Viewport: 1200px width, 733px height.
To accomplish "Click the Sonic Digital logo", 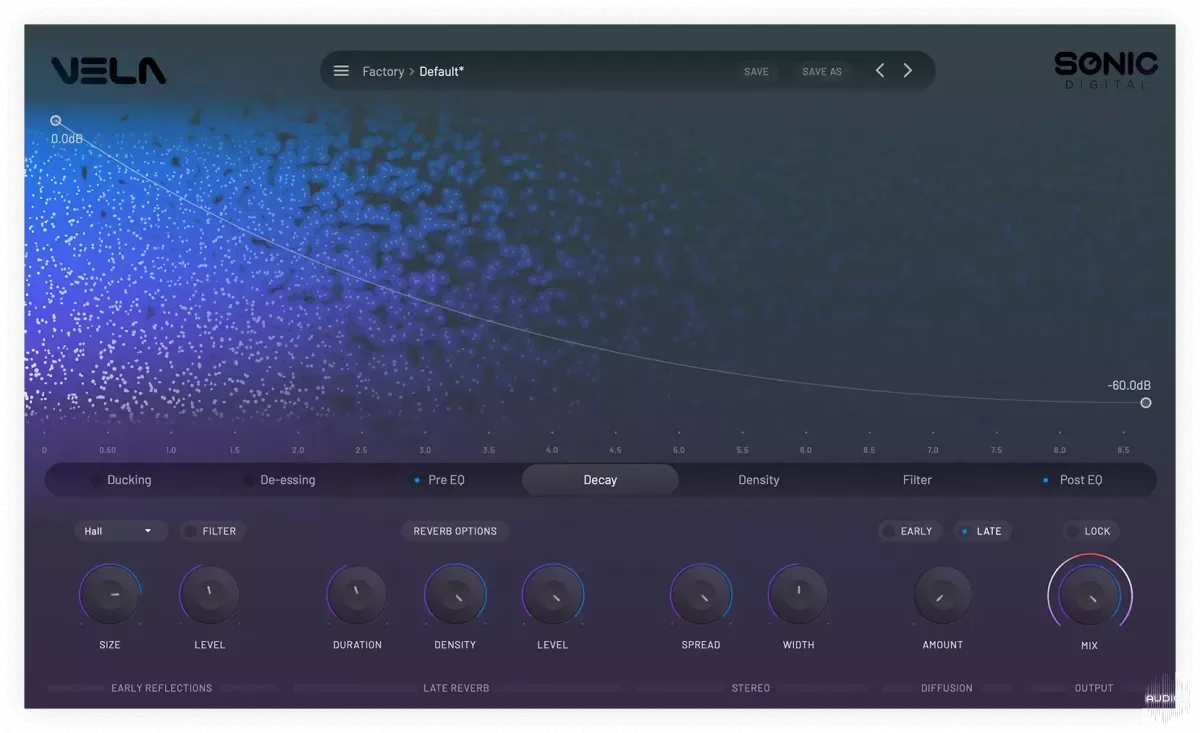I will [1105, 70].
